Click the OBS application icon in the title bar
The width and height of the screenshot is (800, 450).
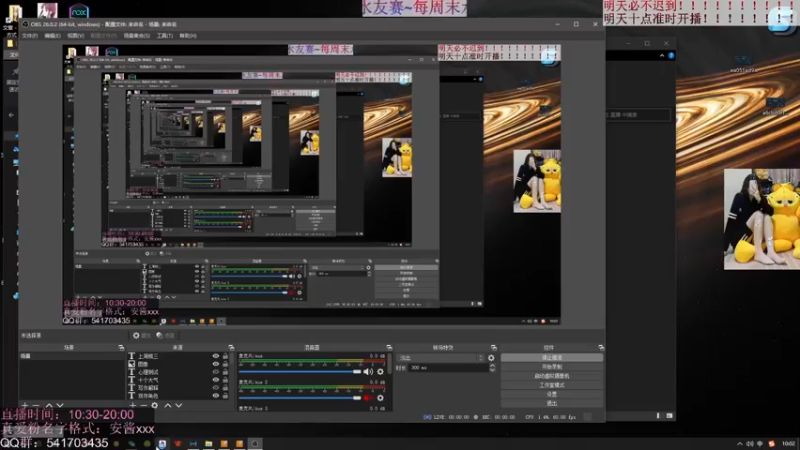click(23, 24)
